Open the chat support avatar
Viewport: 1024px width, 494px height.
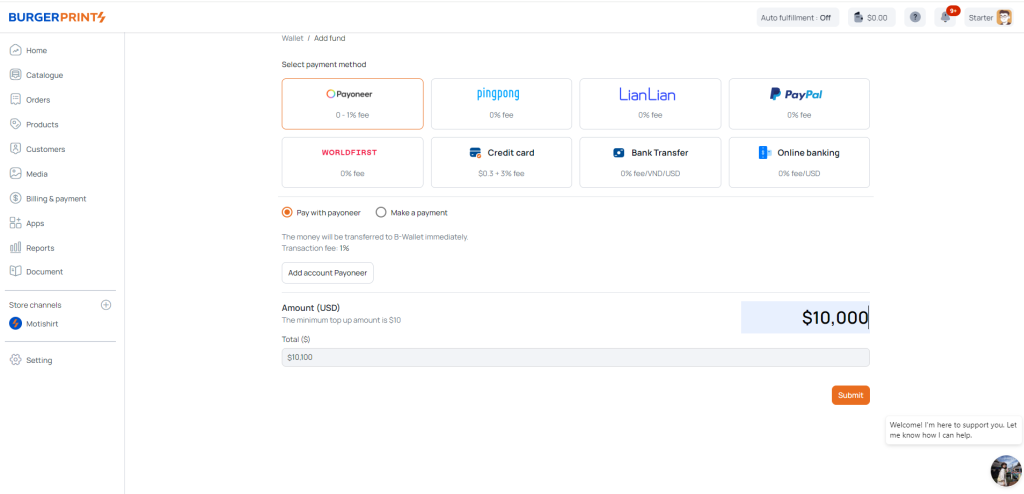point(1005,470)
